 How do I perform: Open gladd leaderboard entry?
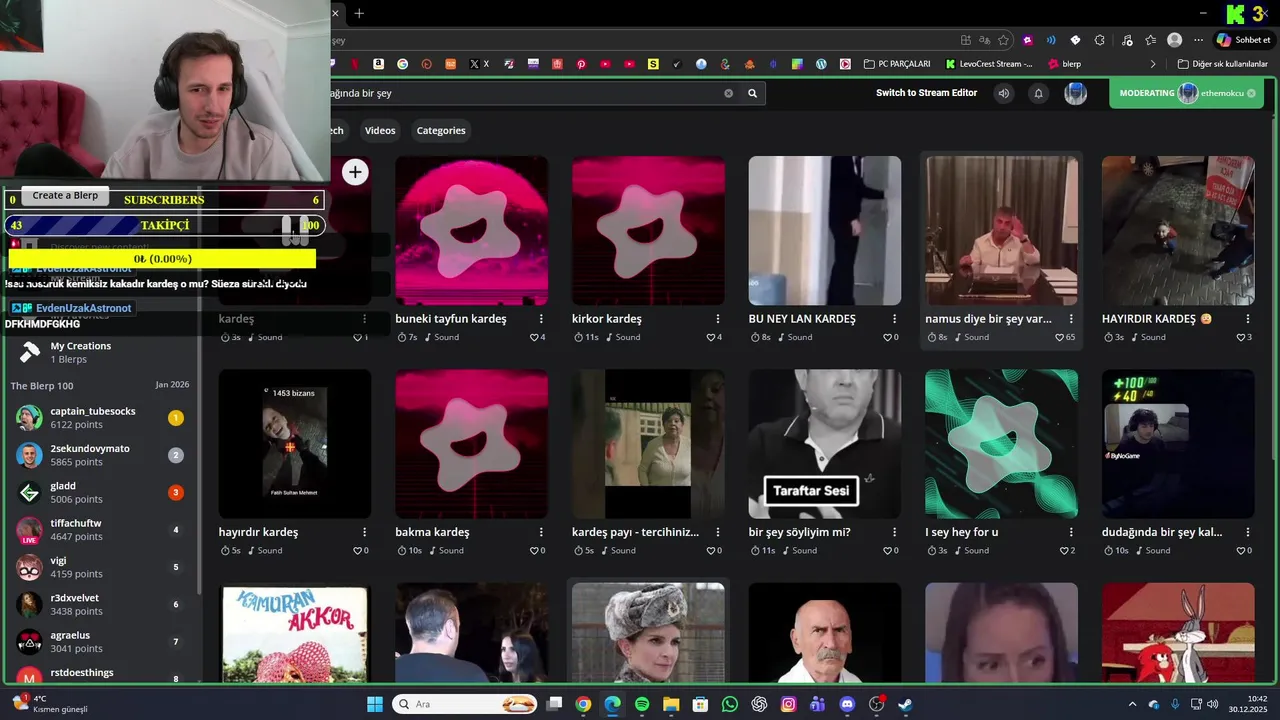click(100, 492)
